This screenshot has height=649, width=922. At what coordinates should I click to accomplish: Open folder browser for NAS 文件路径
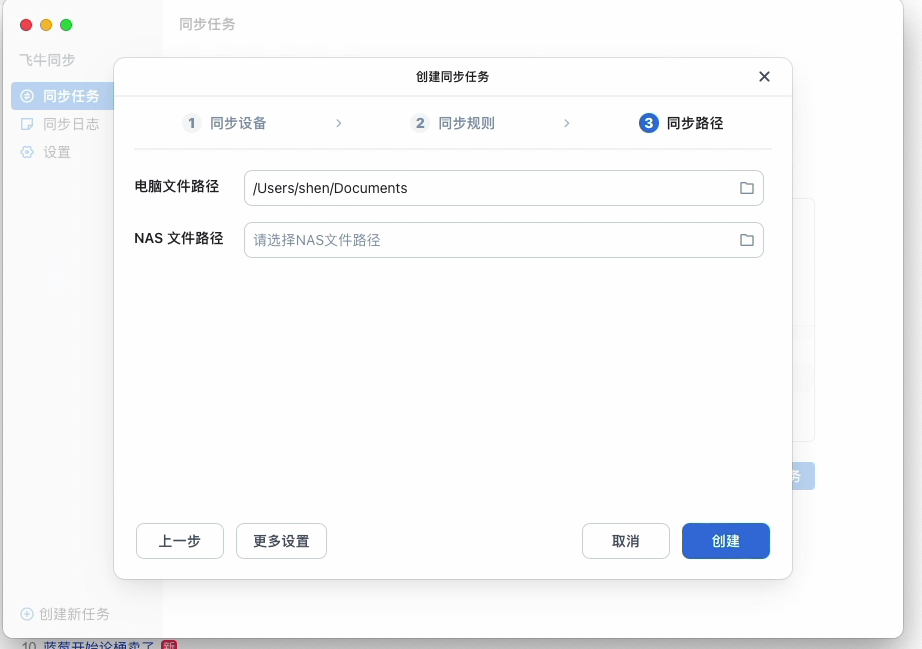(x=746, y=240)
